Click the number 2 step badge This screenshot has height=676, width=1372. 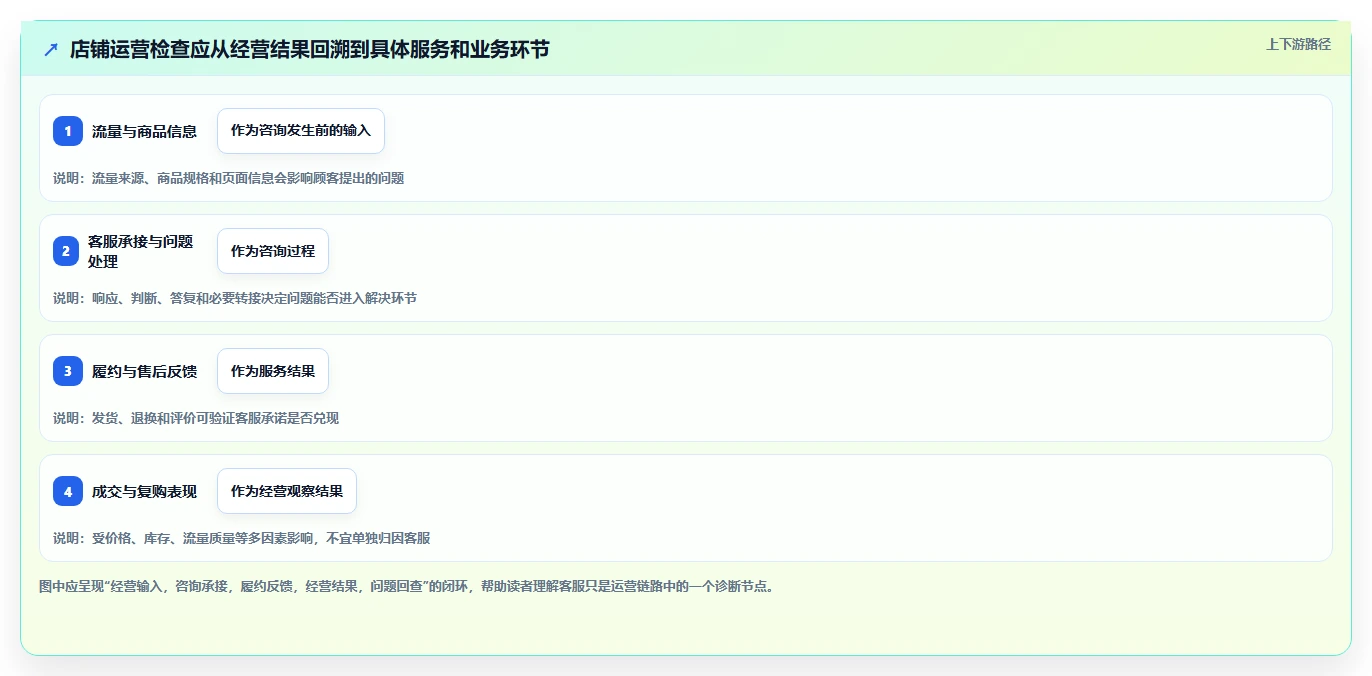coord(68,251)
